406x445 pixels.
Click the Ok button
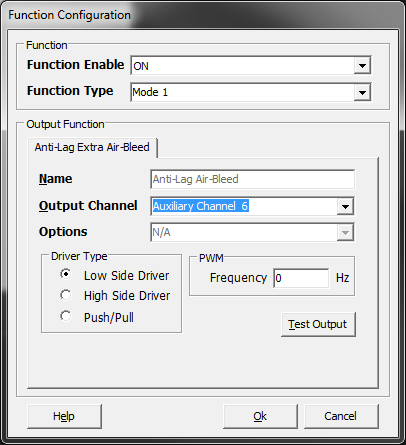260,416
